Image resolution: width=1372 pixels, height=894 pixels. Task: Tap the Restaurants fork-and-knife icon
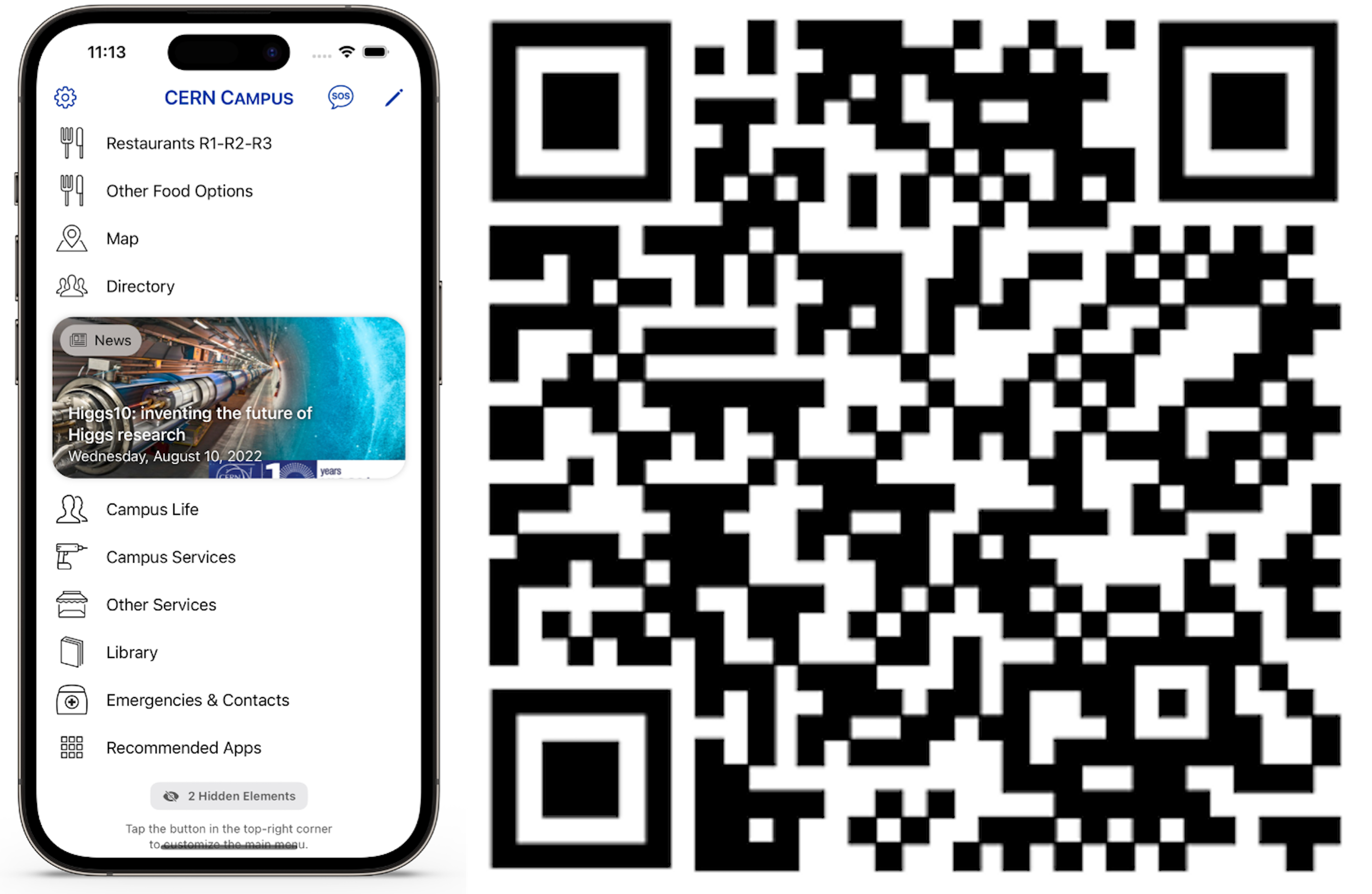70,143
